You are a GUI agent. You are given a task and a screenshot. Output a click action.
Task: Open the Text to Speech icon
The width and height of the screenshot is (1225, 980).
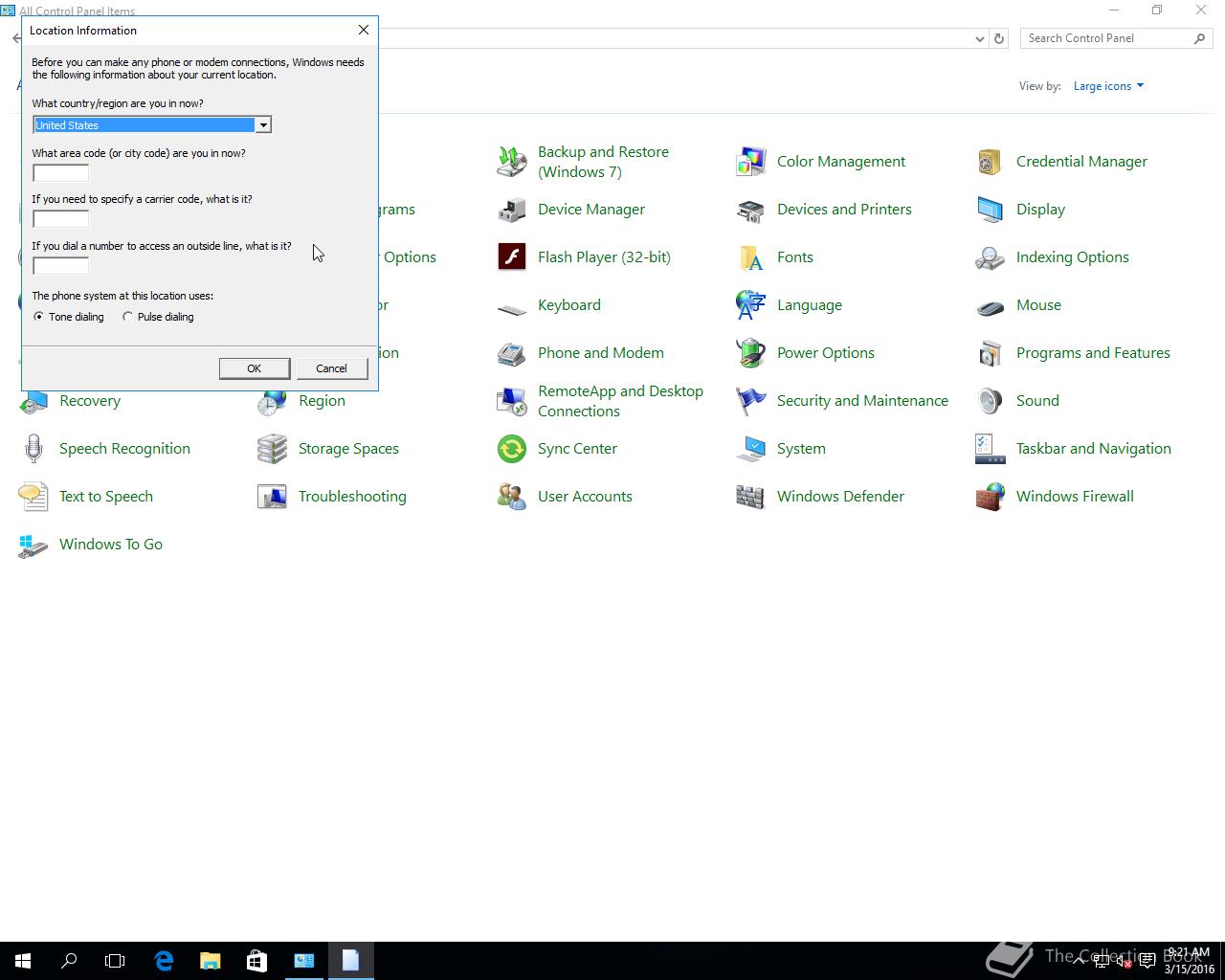click(x=33, y=497)
